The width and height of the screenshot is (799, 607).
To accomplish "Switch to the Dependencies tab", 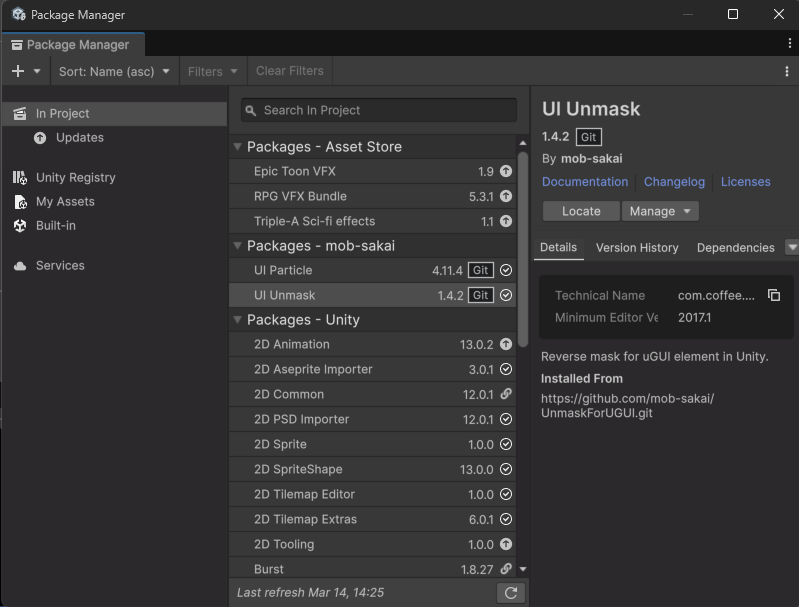I will [x=735, y=248].
